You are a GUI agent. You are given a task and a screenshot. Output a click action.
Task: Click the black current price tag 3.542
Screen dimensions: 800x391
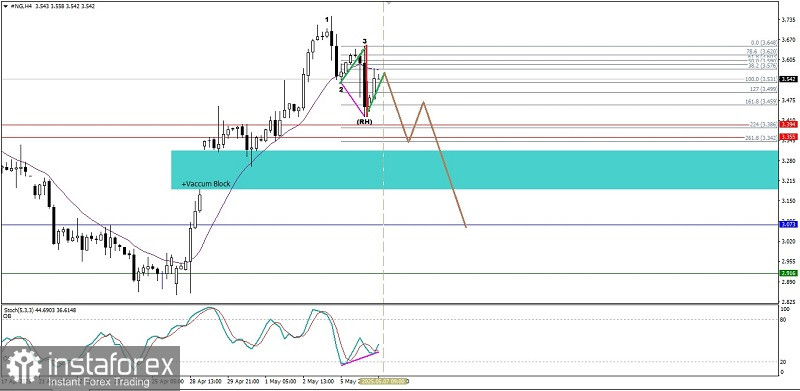click(x=788, y=79)
